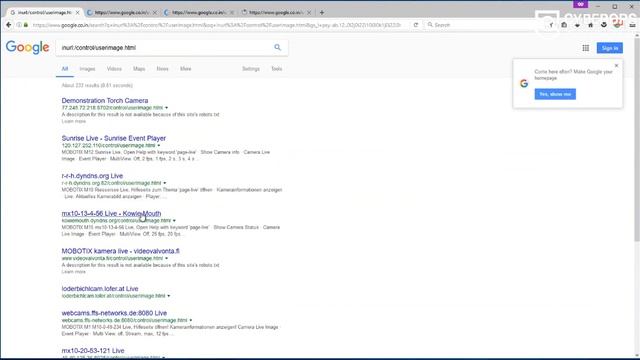Open the Firefox downloads arrow icon
Screen dimensions: 640x360
pos(577,25)
